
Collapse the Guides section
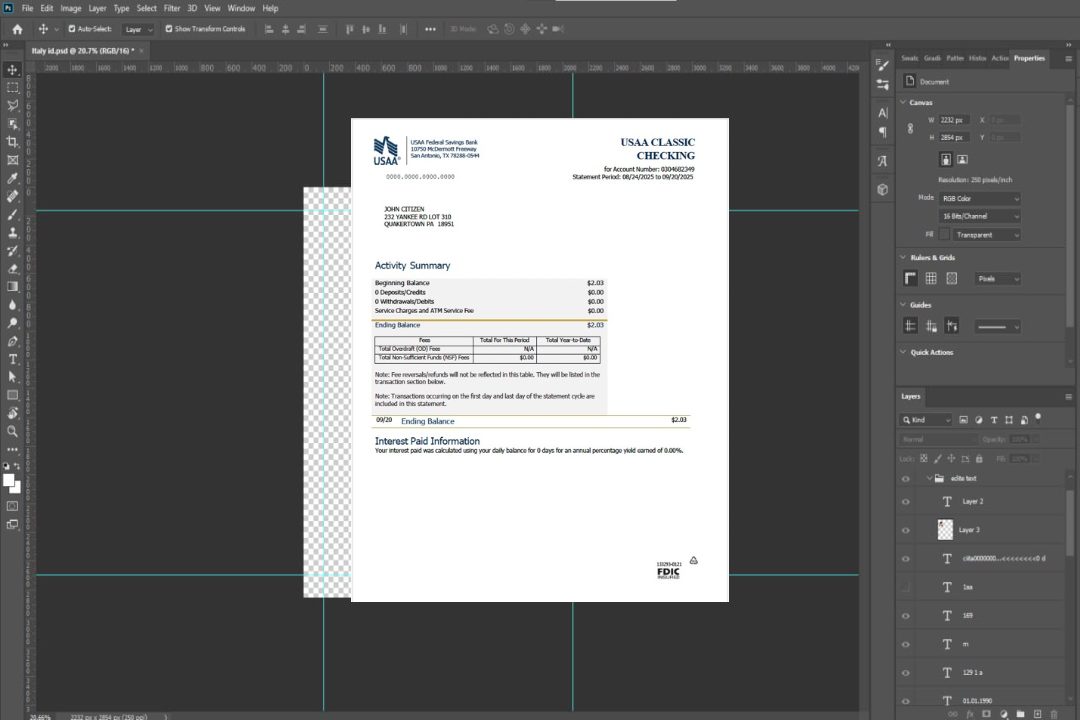(x=904, y=305)
